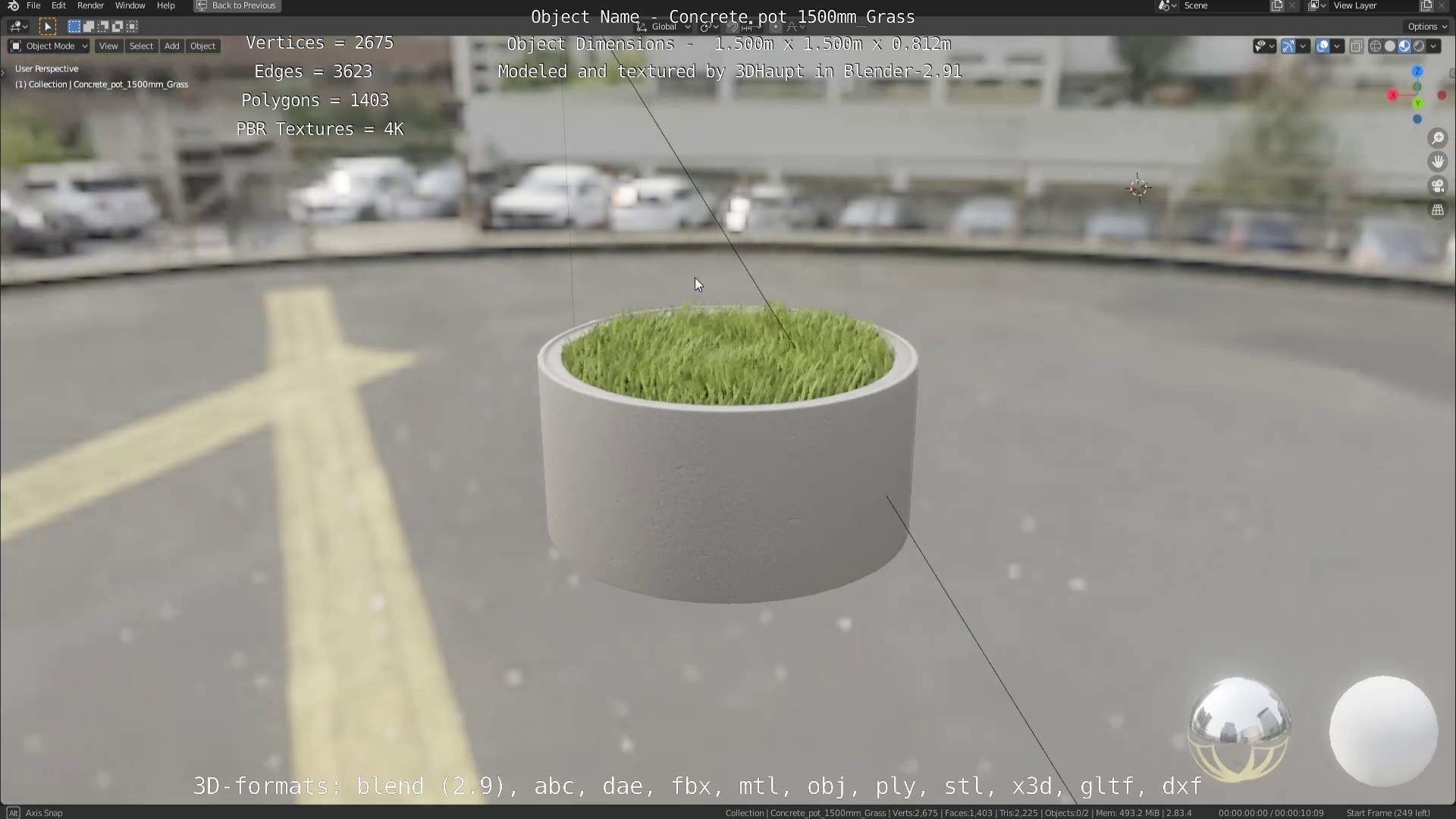The width and height of the screenshot is (1456, 819).
Task: Toggle Show Overlays button
Action: [x=1322, y=46]
